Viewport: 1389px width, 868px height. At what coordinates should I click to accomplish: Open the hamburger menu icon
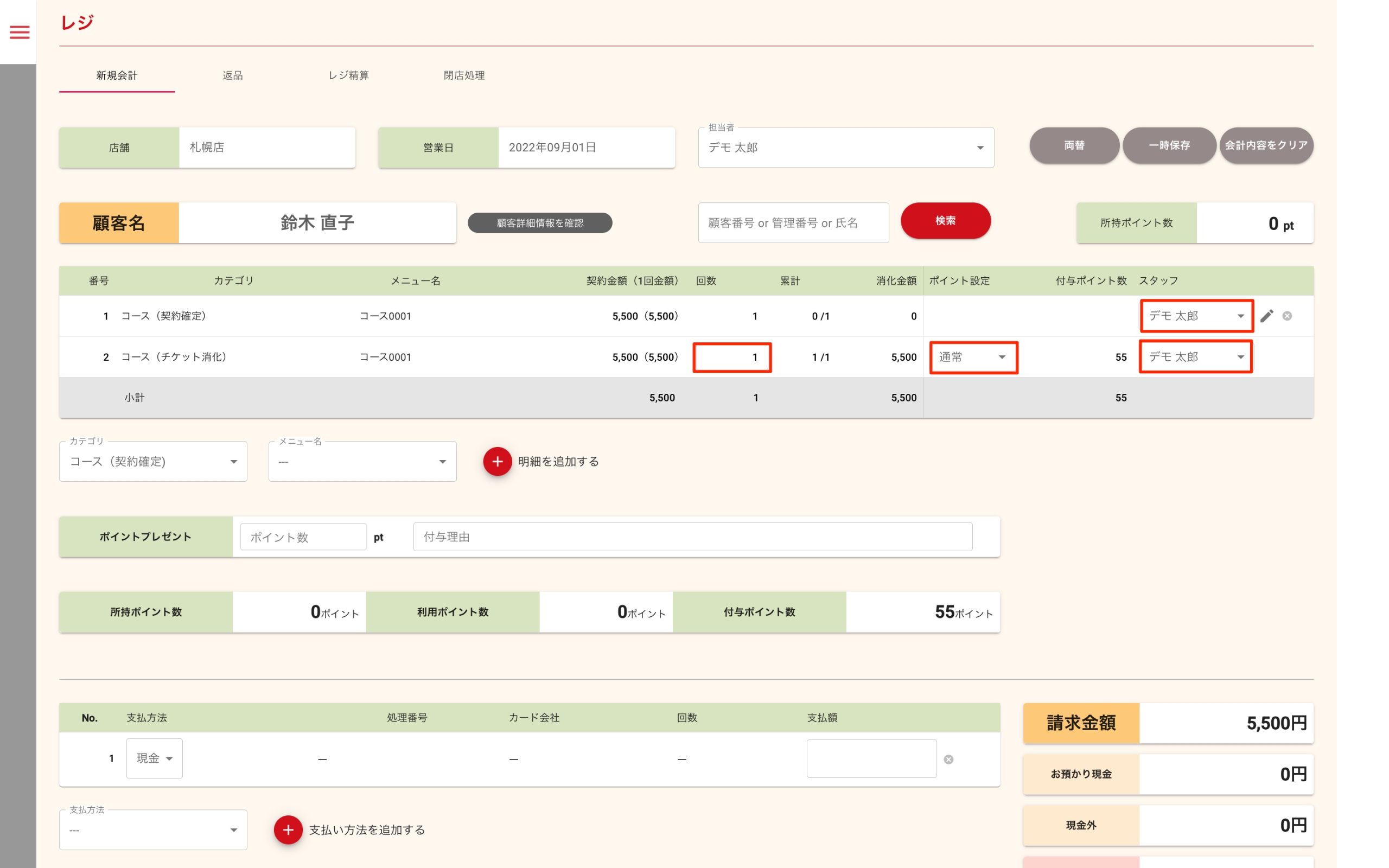[x=20, y=32]
